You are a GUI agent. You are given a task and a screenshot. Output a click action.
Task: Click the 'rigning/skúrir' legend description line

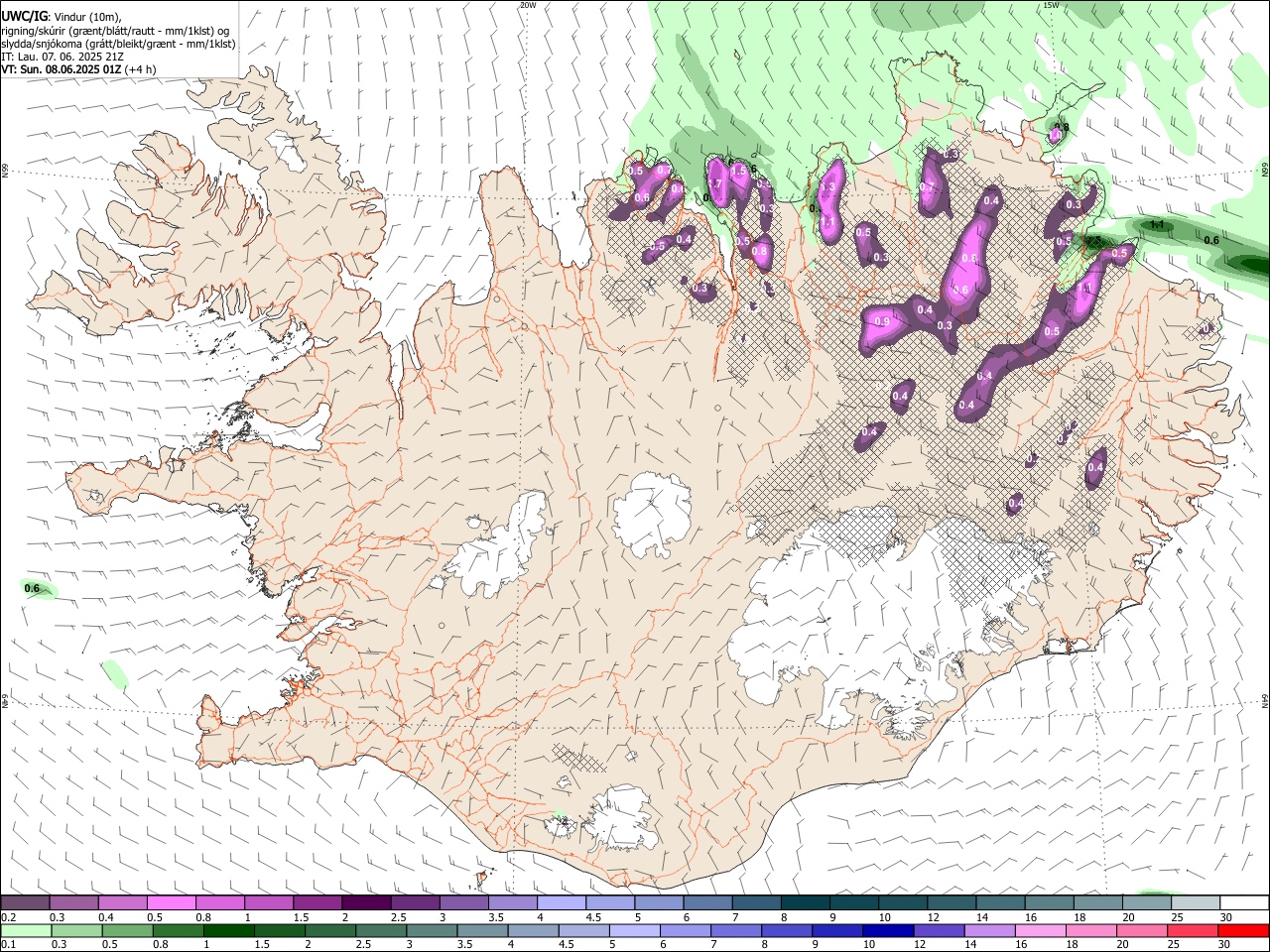[x=116, y=31]
